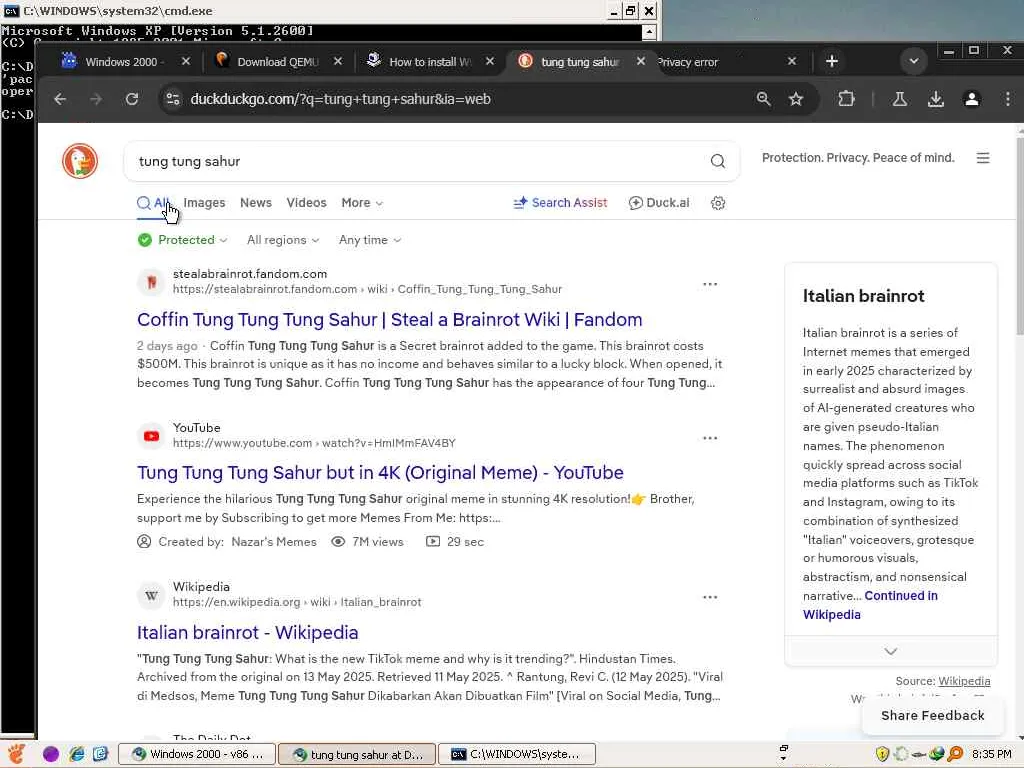The height and width of the screenshot is (768, 1024).
Task: Open the Any time filter dropdown
Action: tap(370, 240)
